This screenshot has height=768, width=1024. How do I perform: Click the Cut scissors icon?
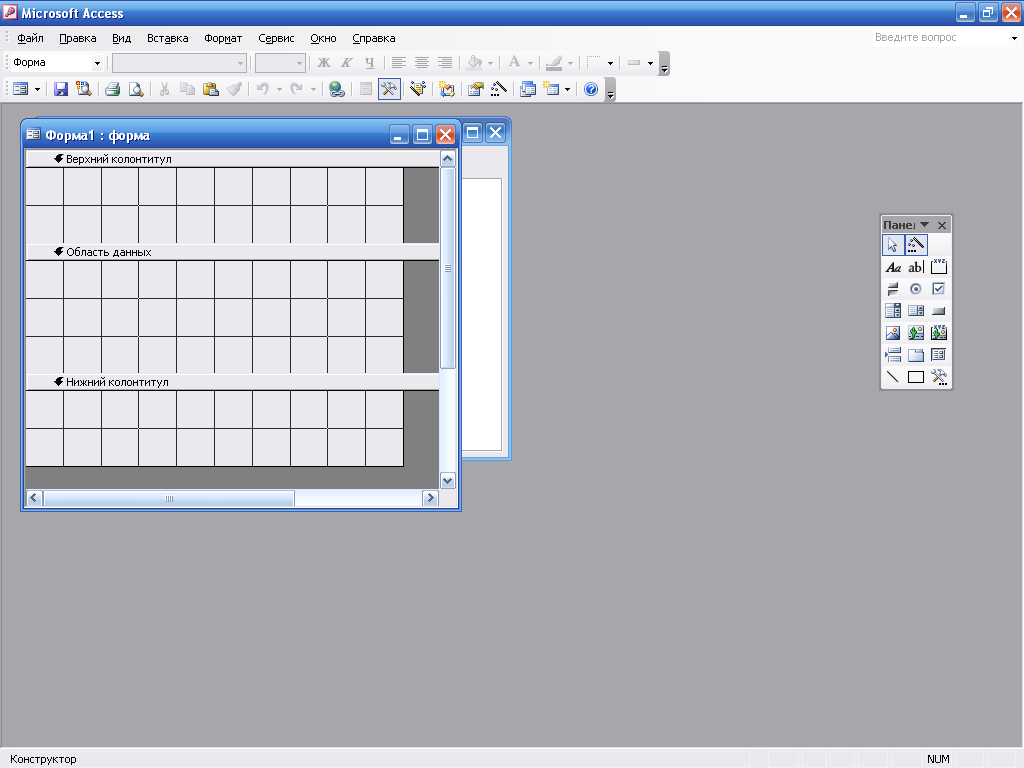[x=165, y=89]
